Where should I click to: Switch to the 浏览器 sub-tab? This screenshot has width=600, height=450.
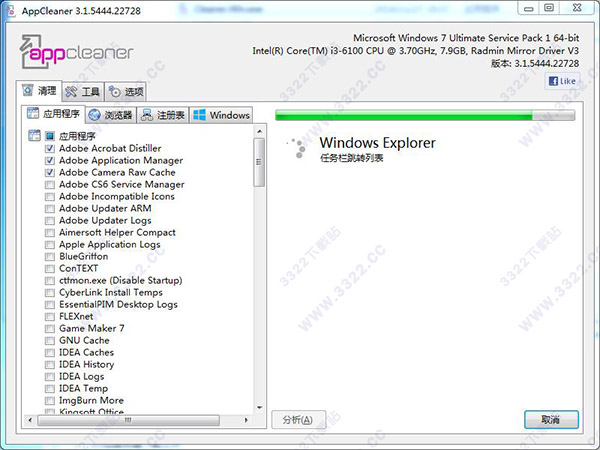(x=111, y=115)
